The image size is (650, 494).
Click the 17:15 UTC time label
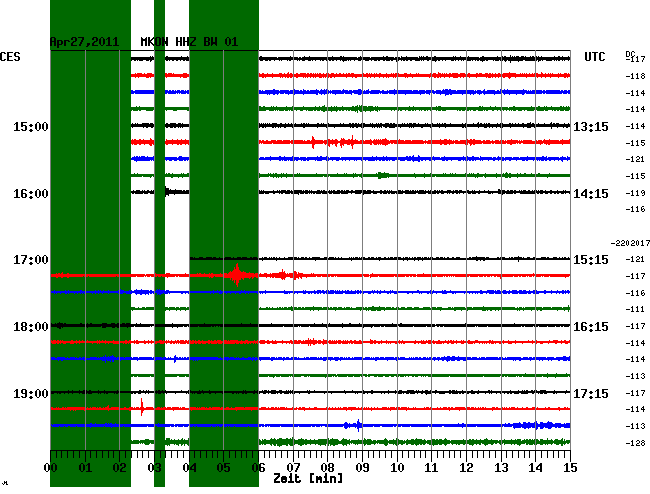pos(591,393)
